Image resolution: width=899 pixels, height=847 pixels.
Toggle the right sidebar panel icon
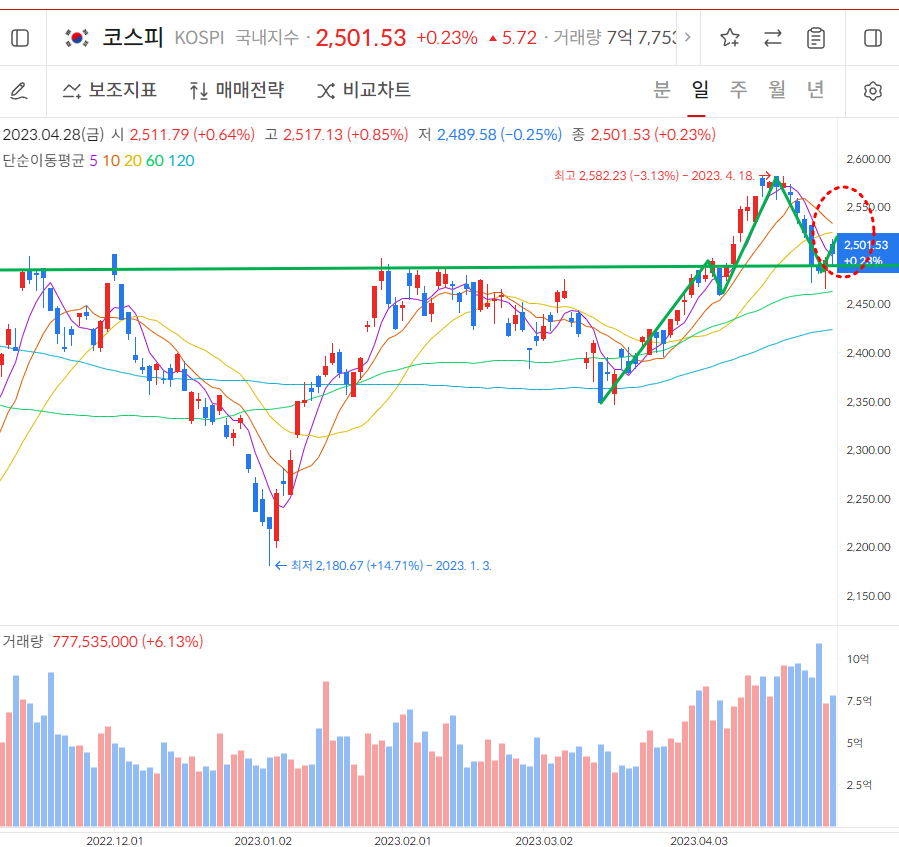coord(873,38)
